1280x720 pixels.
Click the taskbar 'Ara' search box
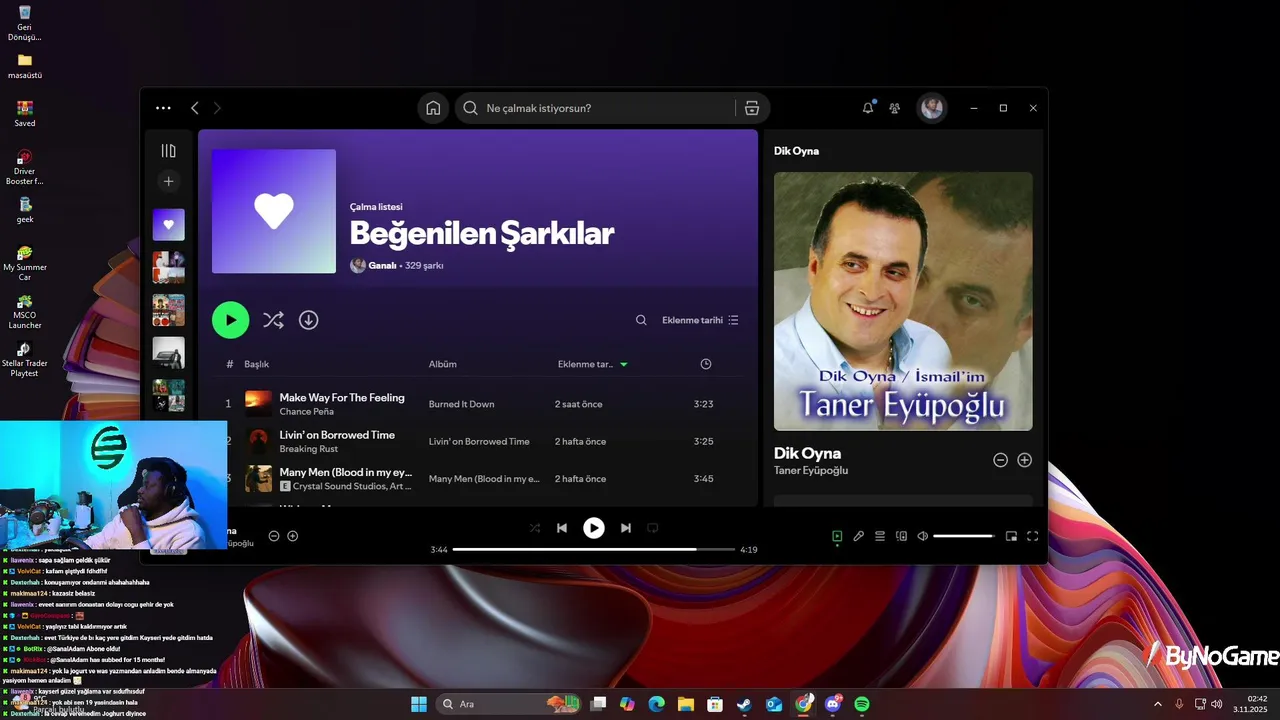(x=510, y=704)
